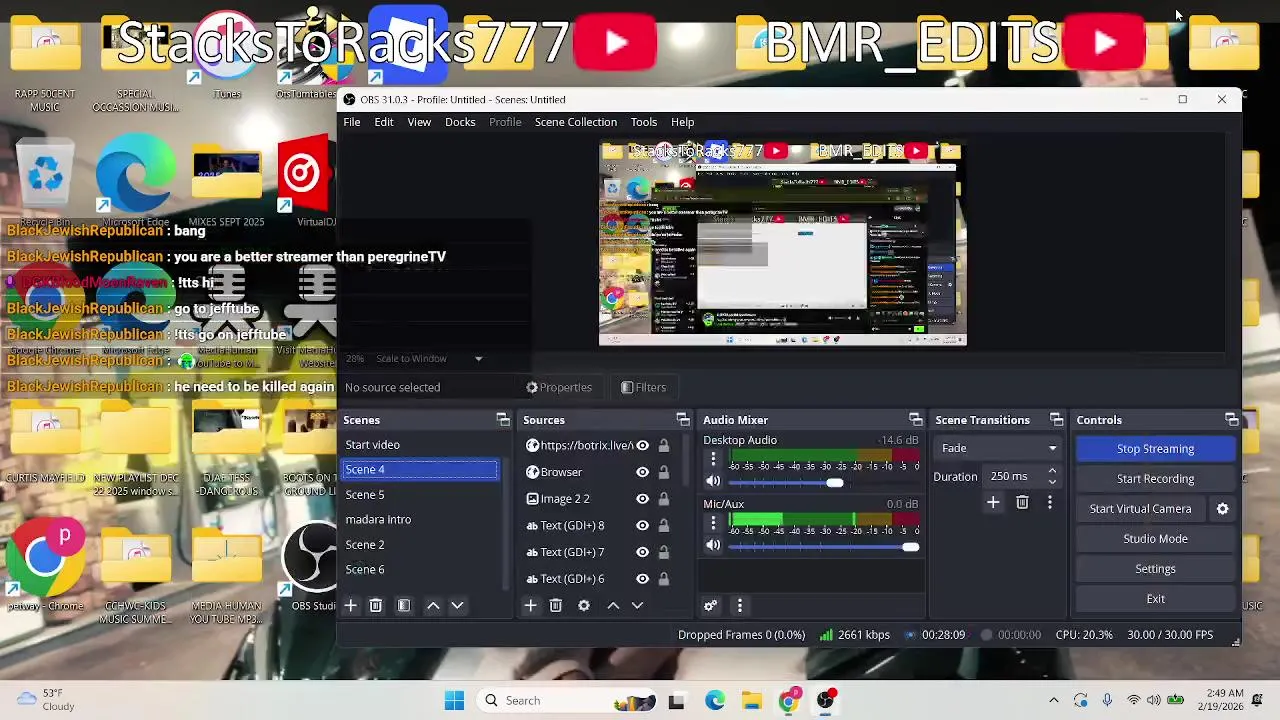Click Start Recording button
Viewport: 1280px width, 720px height.
tap(1156, 479)
